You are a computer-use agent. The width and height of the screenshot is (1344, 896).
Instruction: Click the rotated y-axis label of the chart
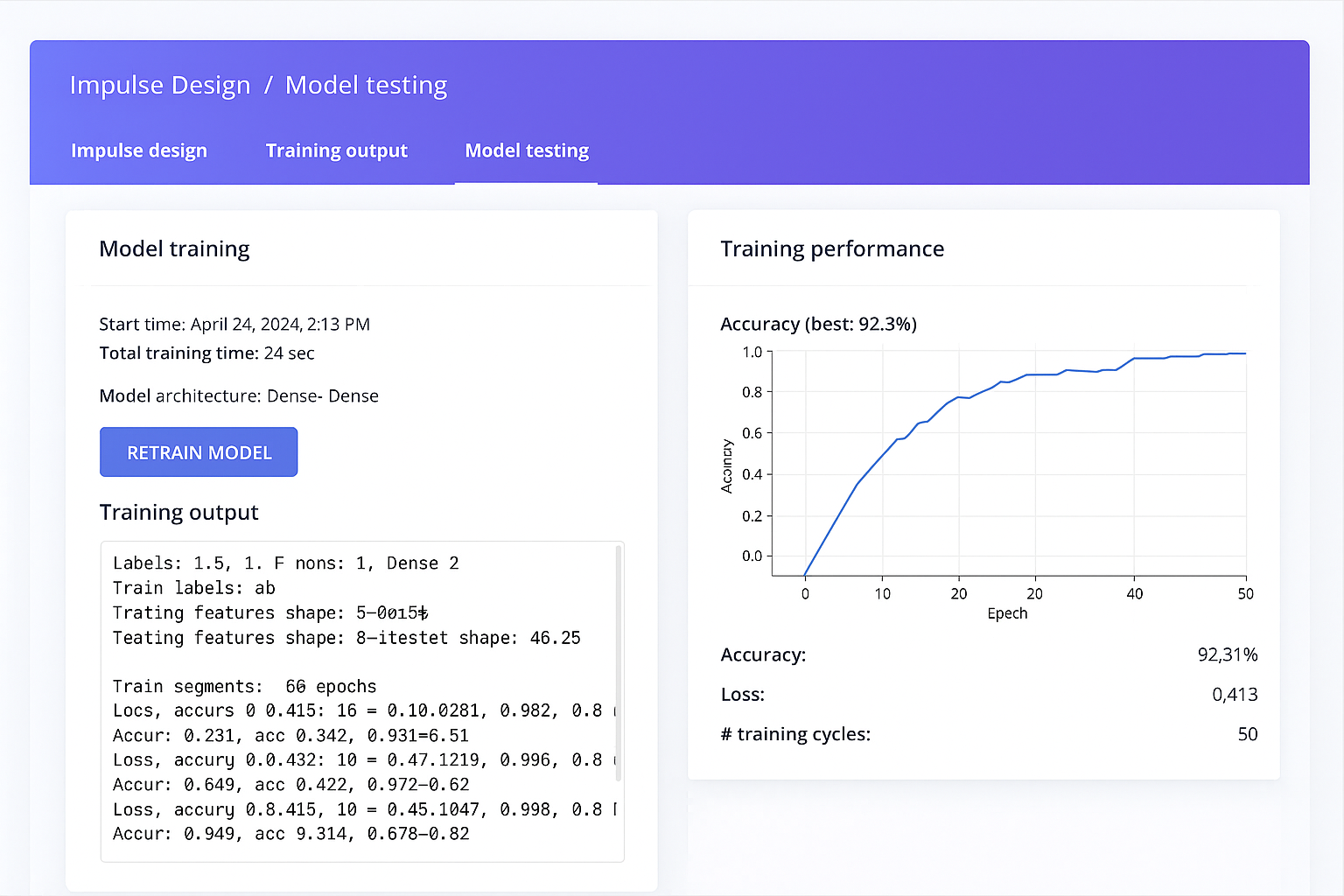pyautogui.click(x=727, y=465)
